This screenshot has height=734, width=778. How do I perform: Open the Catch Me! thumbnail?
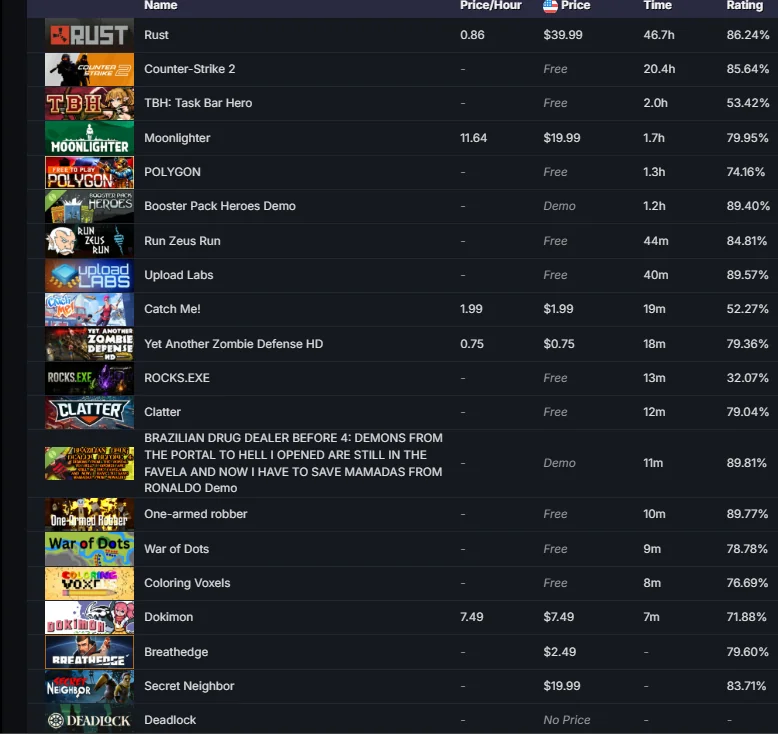[89, 309]
